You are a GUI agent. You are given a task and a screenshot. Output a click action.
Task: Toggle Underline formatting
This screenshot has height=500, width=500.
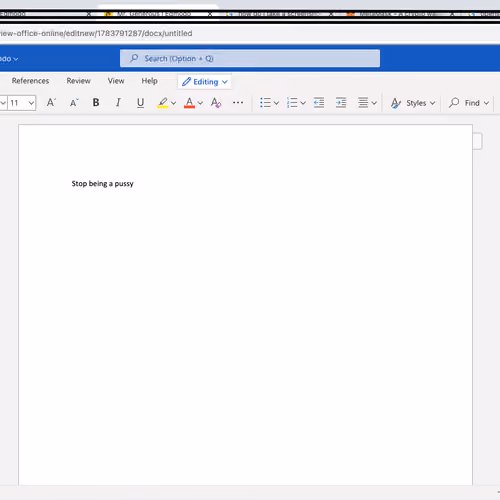click(x=140, y=102)
